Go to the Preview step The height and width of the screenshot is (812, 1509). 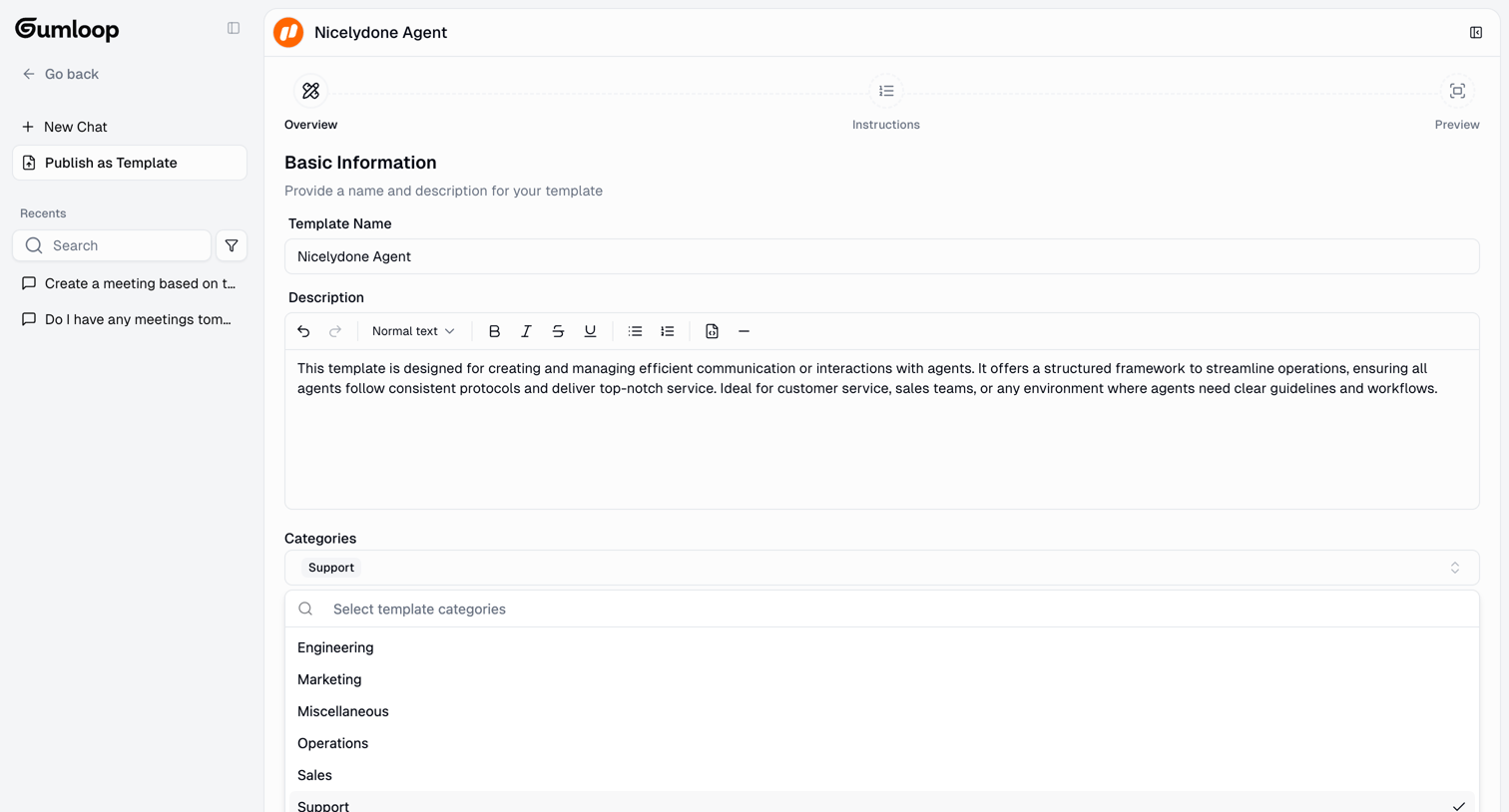click(1457, 104)
